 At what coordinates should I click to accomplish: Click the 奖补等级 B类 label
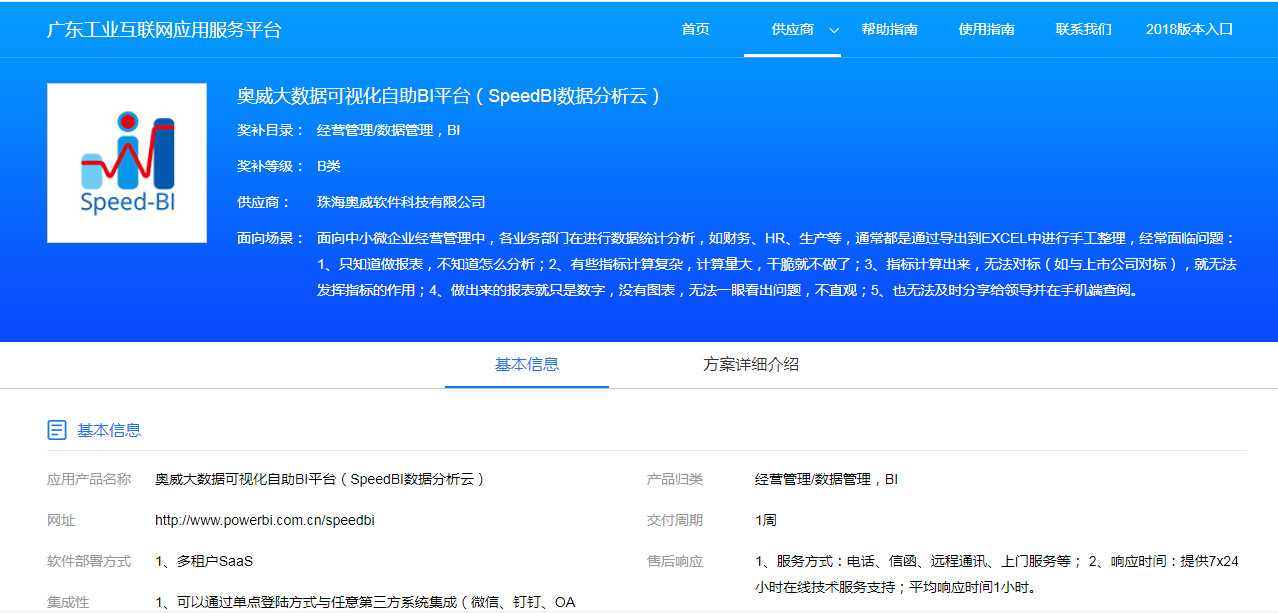point(330,165)
